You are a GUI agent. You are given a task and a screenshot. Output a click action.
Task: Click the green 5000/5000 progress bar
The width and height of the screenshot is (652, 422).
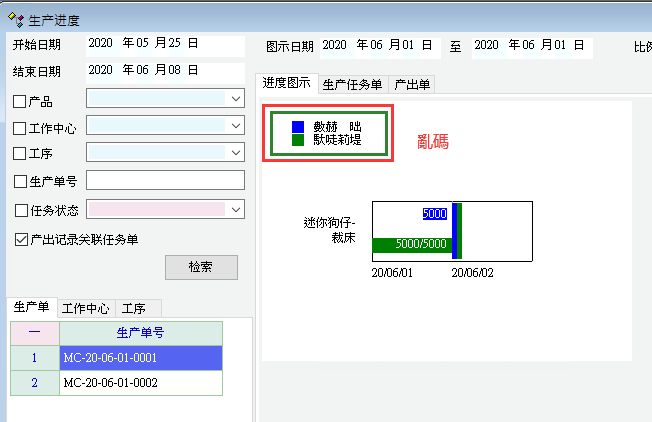[411, 245]
